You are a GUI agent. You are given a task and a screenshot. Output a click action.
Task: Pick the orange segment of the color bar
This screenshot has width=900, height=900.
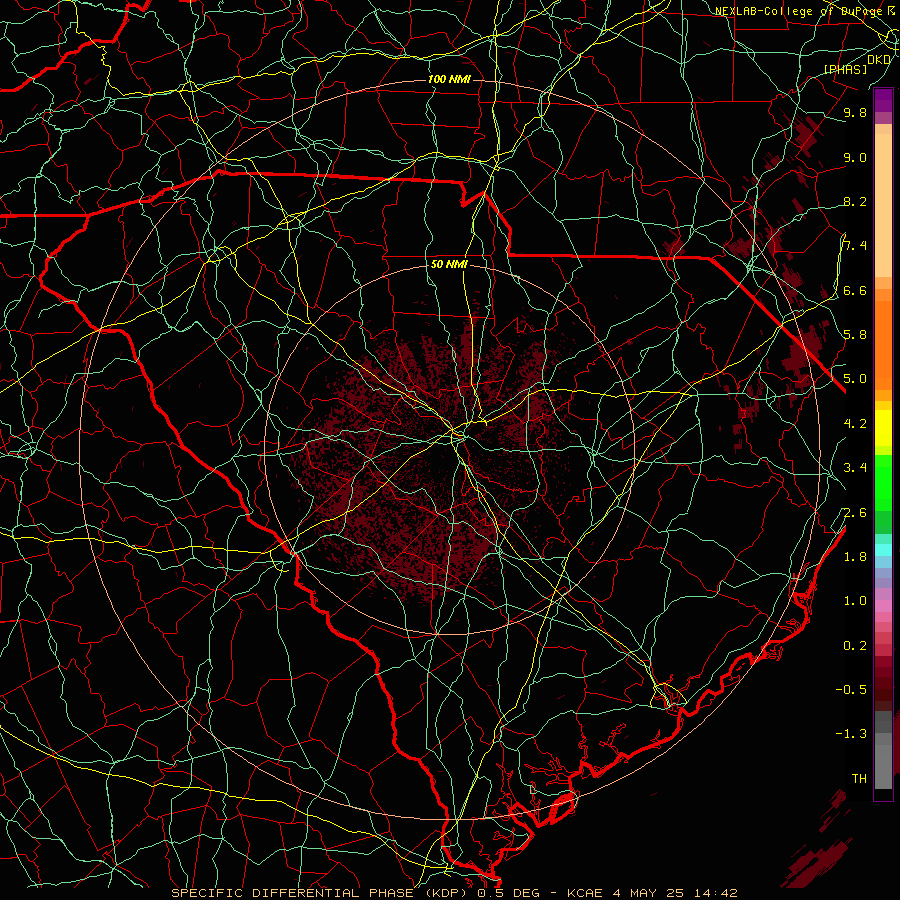[883, 344]
